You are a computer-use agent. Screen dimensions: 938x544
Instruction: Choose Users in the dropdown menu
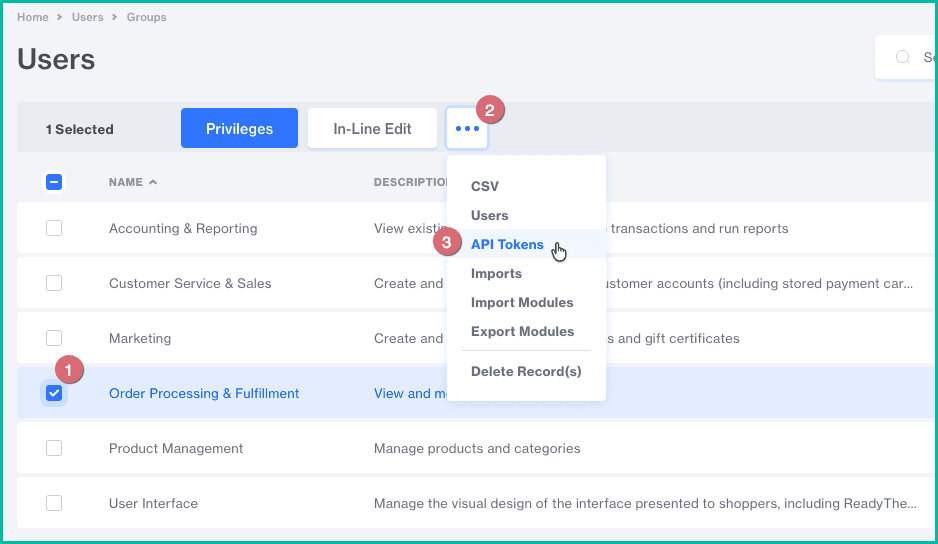point(489,215)
